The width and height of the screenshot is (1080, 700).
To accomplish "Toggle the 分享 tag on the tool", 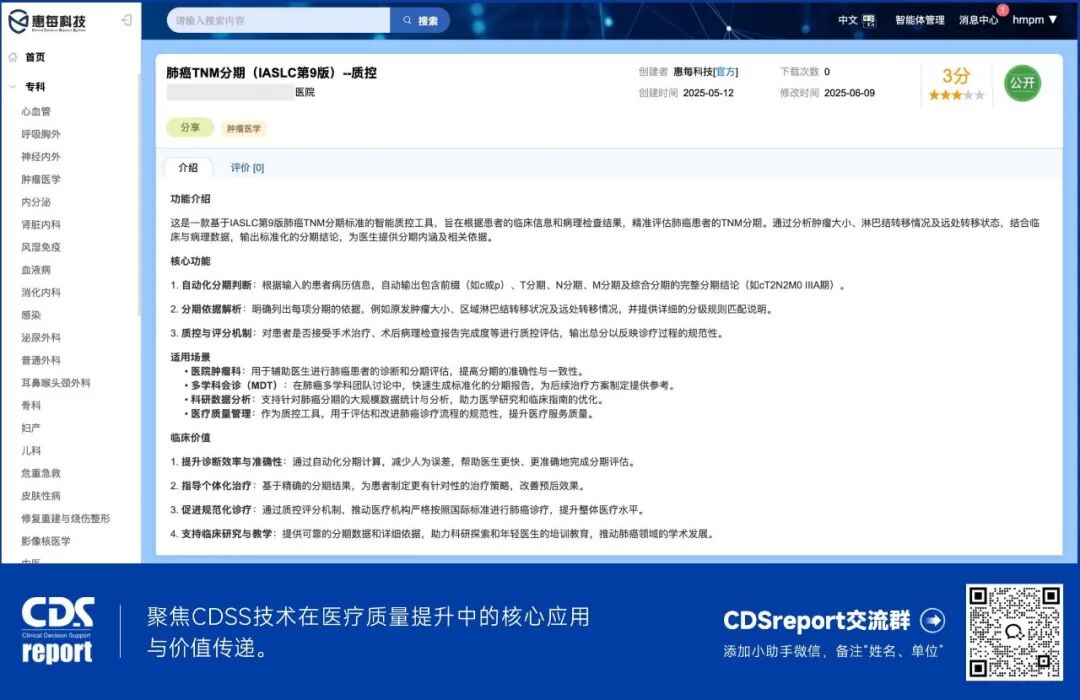I will [189, 128].
